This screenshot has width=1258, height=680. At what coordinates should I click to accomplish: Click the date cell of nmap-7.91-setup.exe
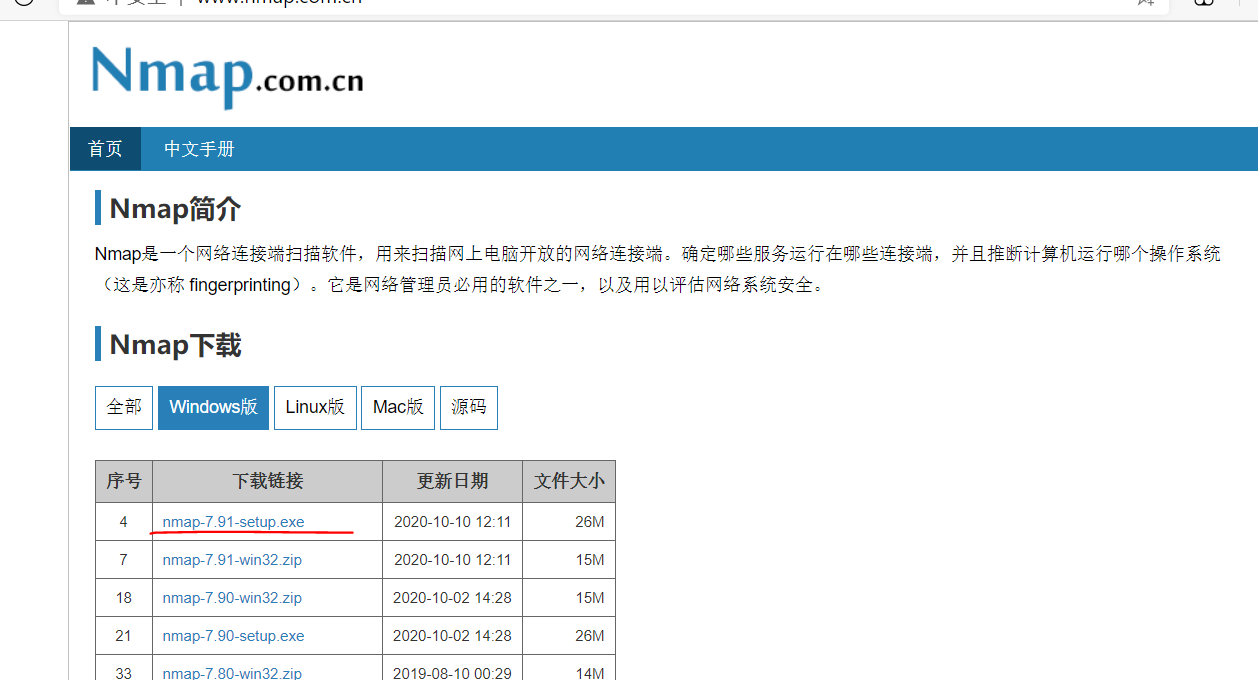pyautogui.click(x=452, y=522)
